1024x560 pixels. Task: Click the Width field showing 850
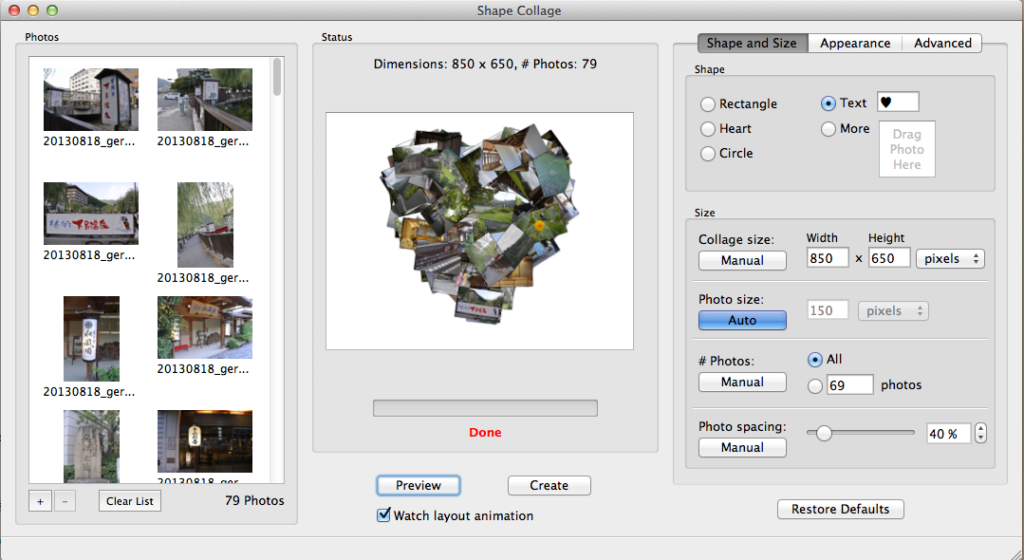pyautogui.click(x=827, y=258)
